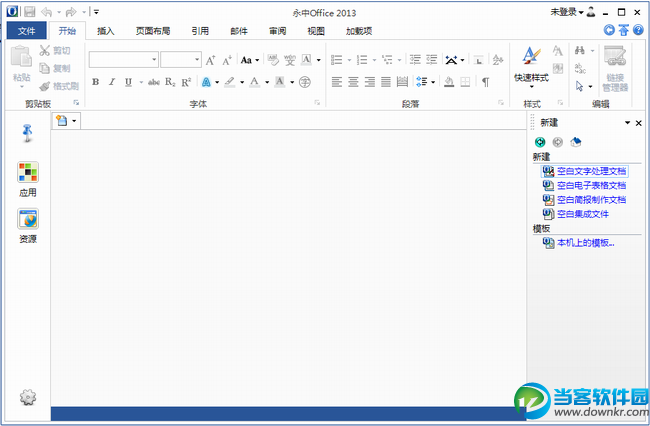Toggle superscript R2 formatting
The image size is (650, 426).
186,82
